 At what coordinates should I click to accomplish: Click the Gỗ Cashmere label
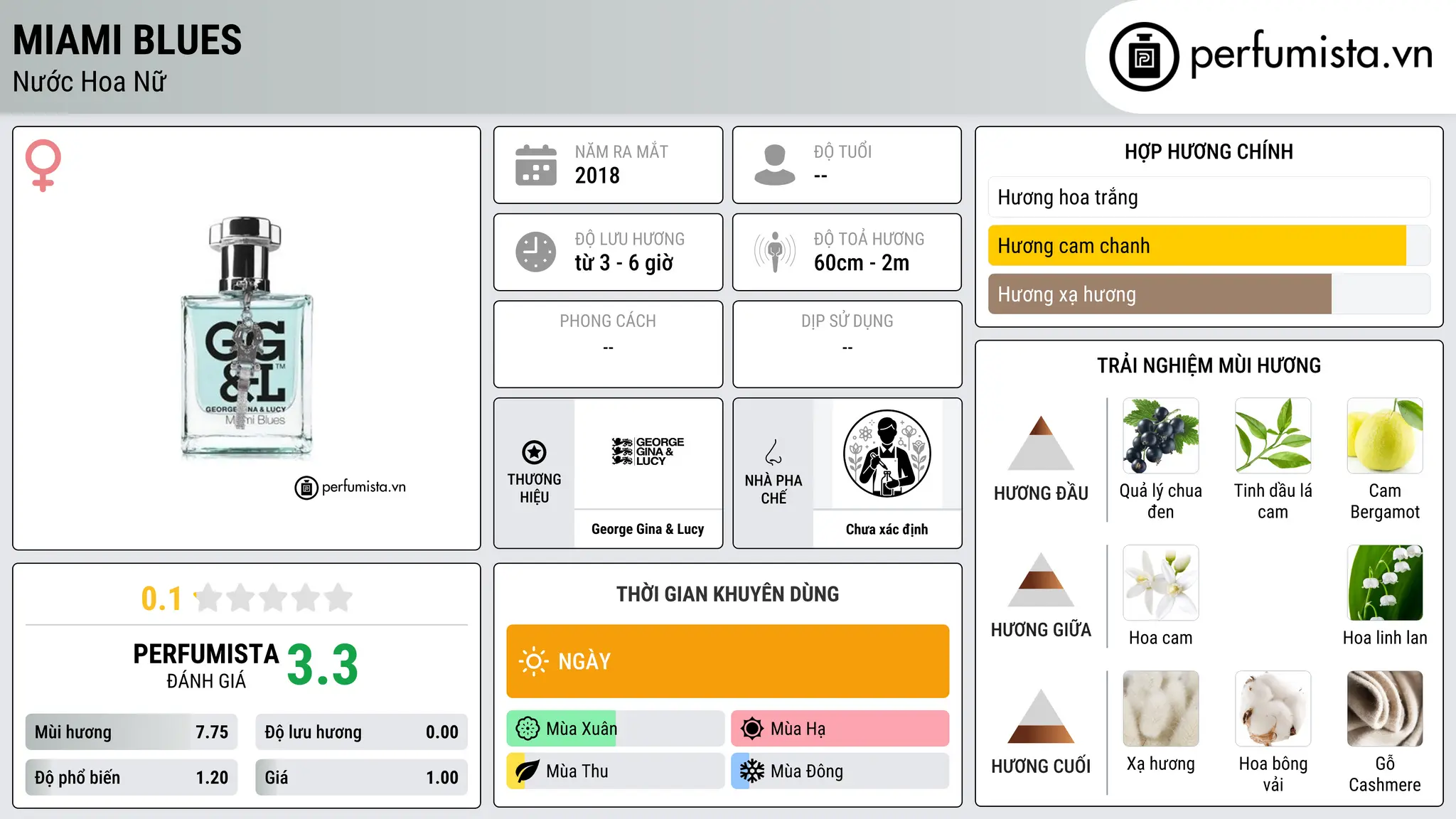(x=1385, y=774)
